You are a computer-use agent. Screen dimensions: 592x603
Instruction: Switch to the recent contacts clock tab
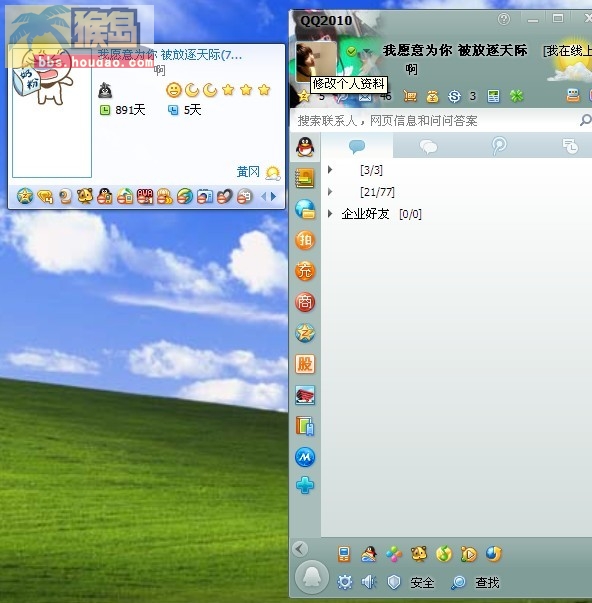click(570, 146)
